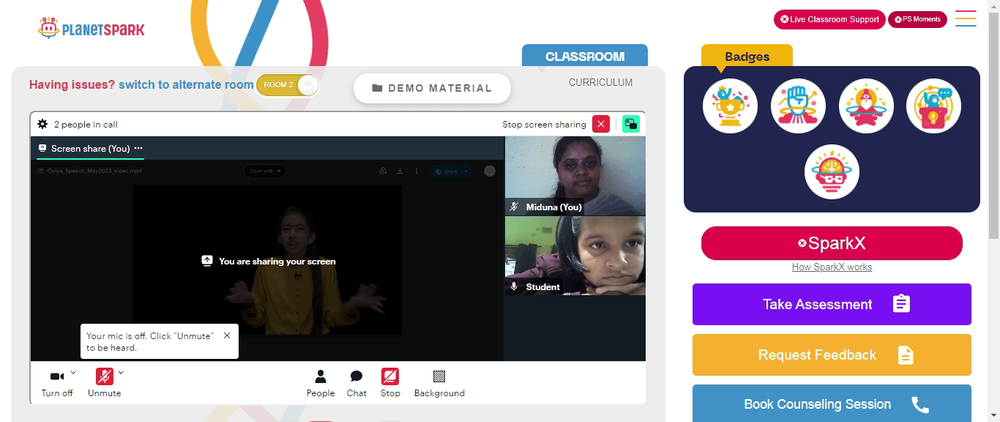Click the PlanetSpark logo
The height and width of the screenshot is (422, 1000).
pyautogui.click(x=91, y=28)
